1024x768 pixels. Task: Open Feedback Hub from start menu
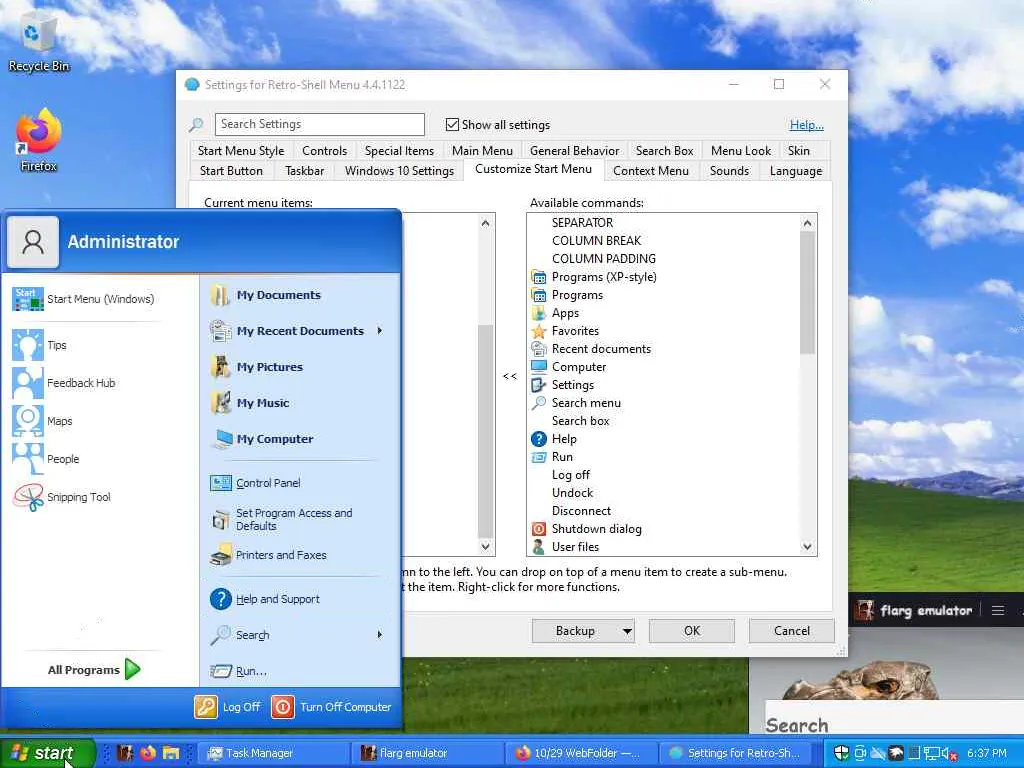pyautogui.click(x=64, y=383)
